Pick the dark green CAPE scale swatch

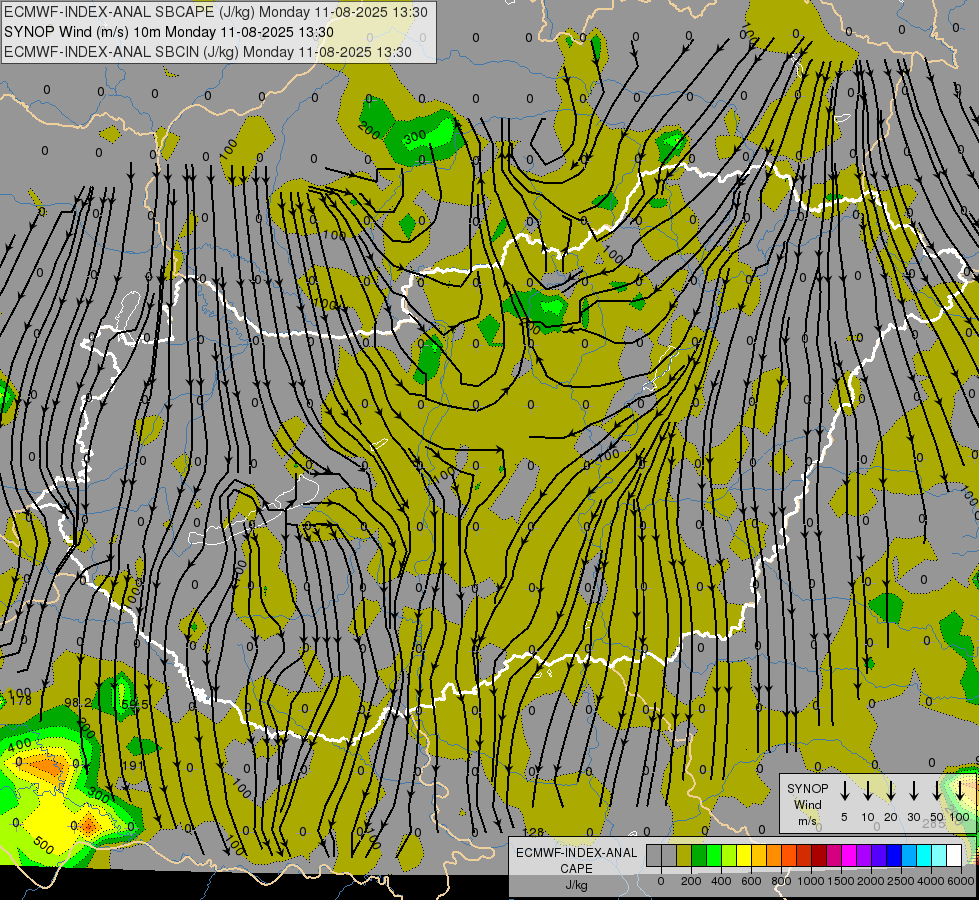(x=699, y=855)
